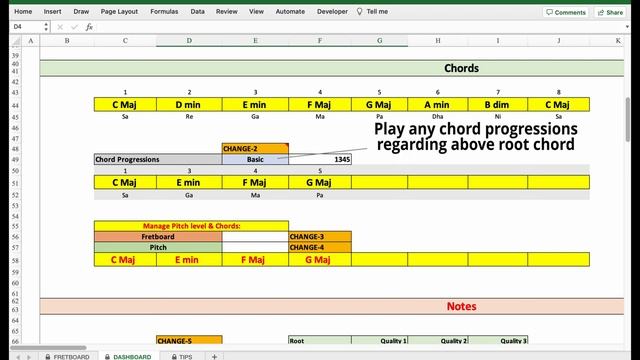This screenshot has width=640, height=360.
Task: Open the Comments pane button
Action: pyautogui.click(x=566, y=12)
